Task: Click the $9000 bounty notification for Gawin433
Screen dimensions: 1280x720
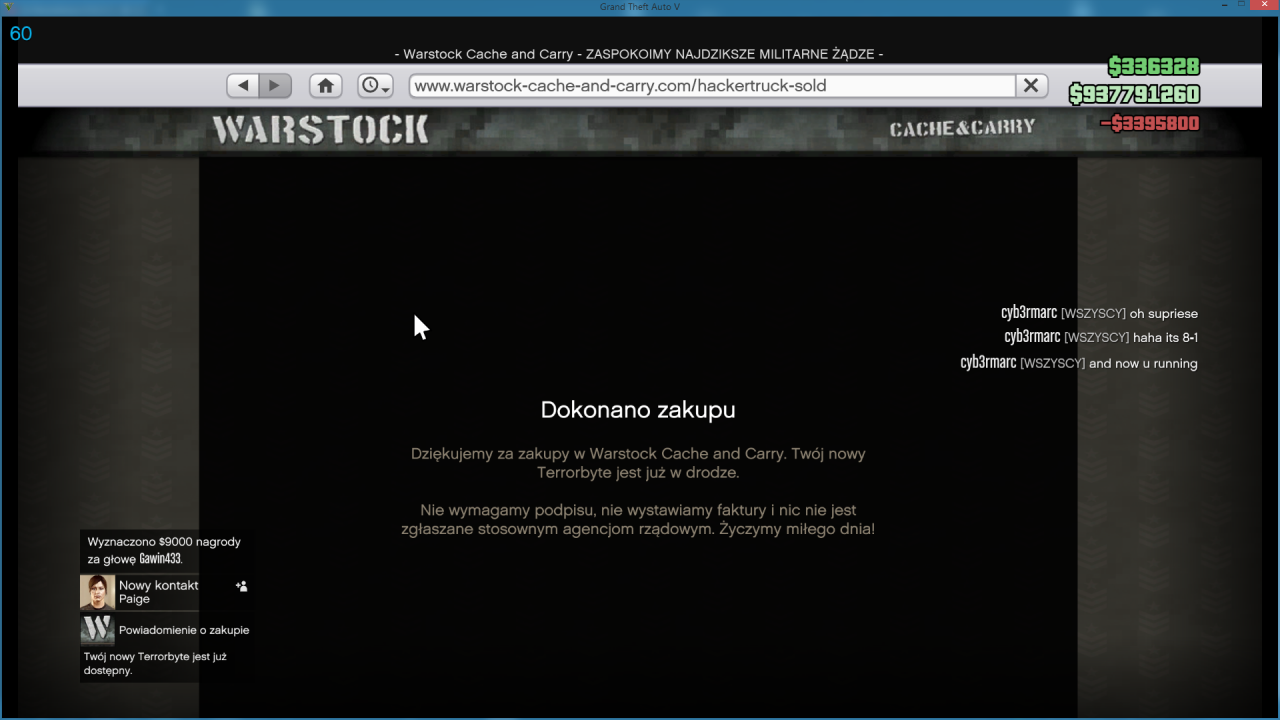Action: [164, 550]
